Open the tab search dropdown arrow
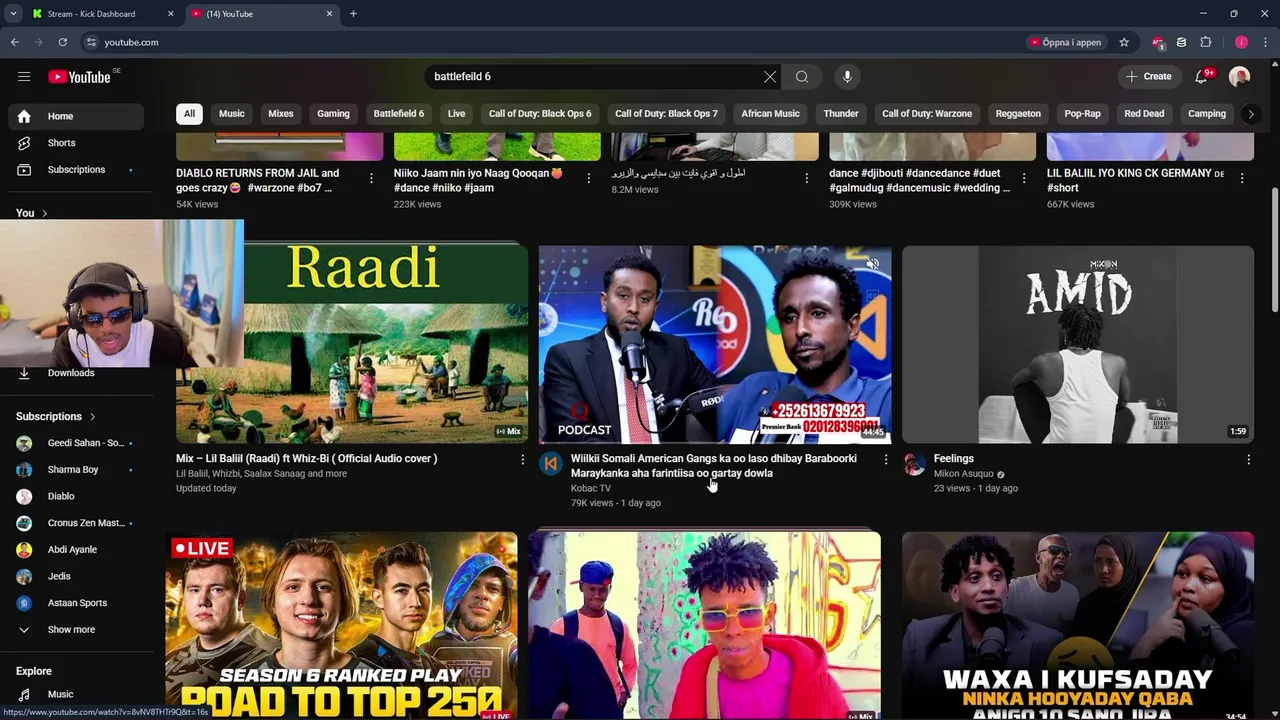Screen dimensions: 1280x720 click(x=13, y=14)
